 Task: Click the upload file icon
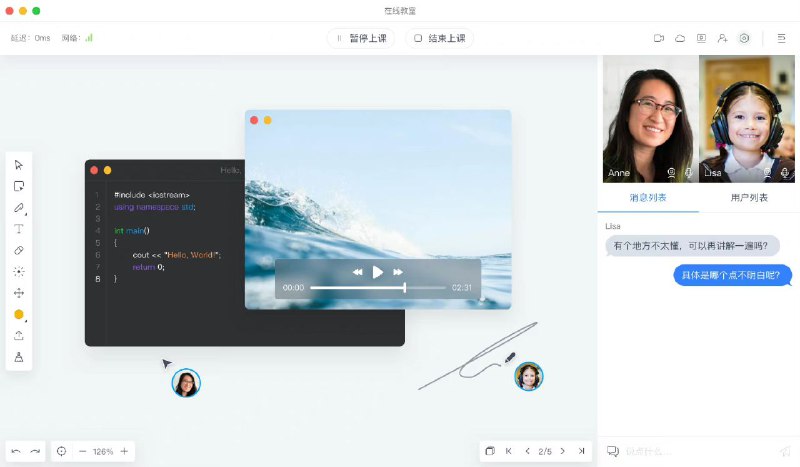pyautogui.click(x=19, y=336)
